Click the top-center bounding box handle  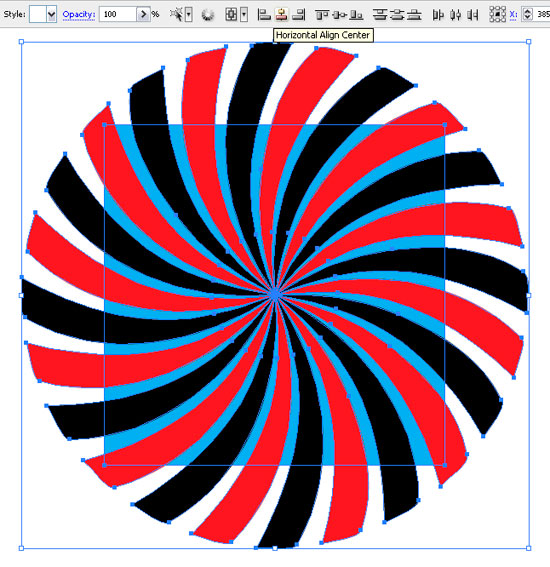pyautogui.click(x=275, y=42)
